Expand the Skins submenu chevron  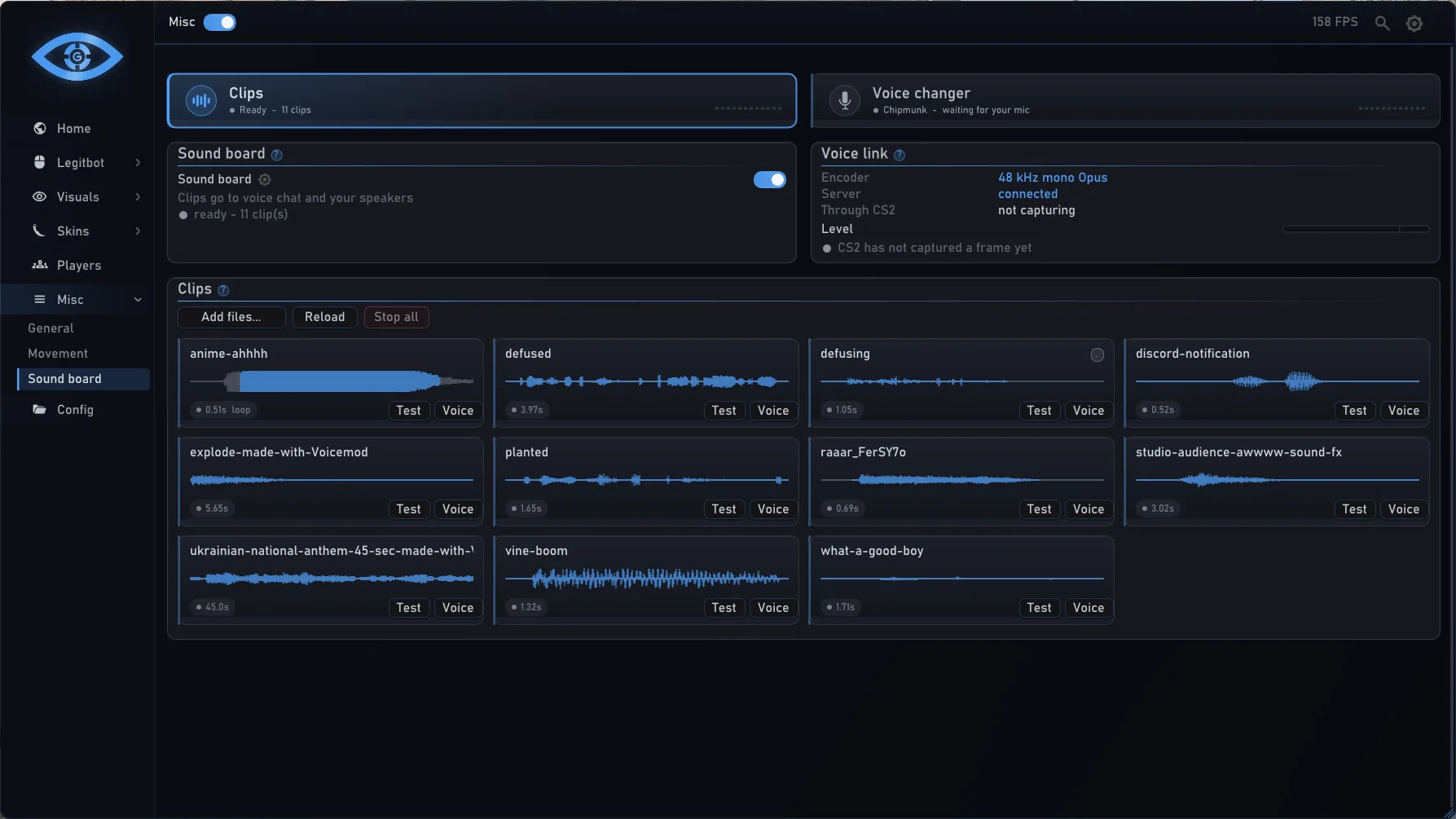click(x=138, y=231)
